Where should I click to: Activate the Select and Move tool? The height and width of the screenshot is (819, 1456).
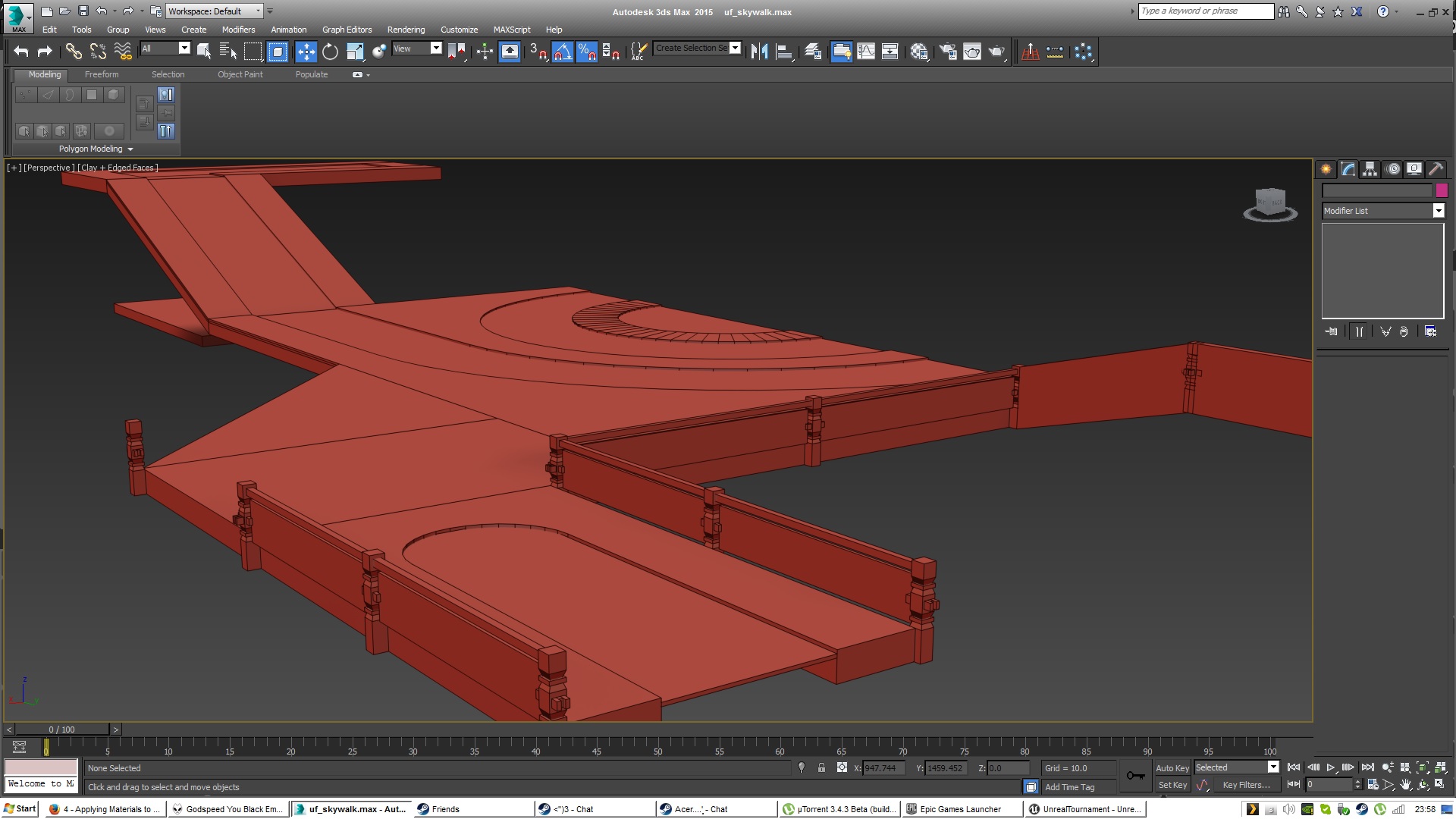pos(306,52)
